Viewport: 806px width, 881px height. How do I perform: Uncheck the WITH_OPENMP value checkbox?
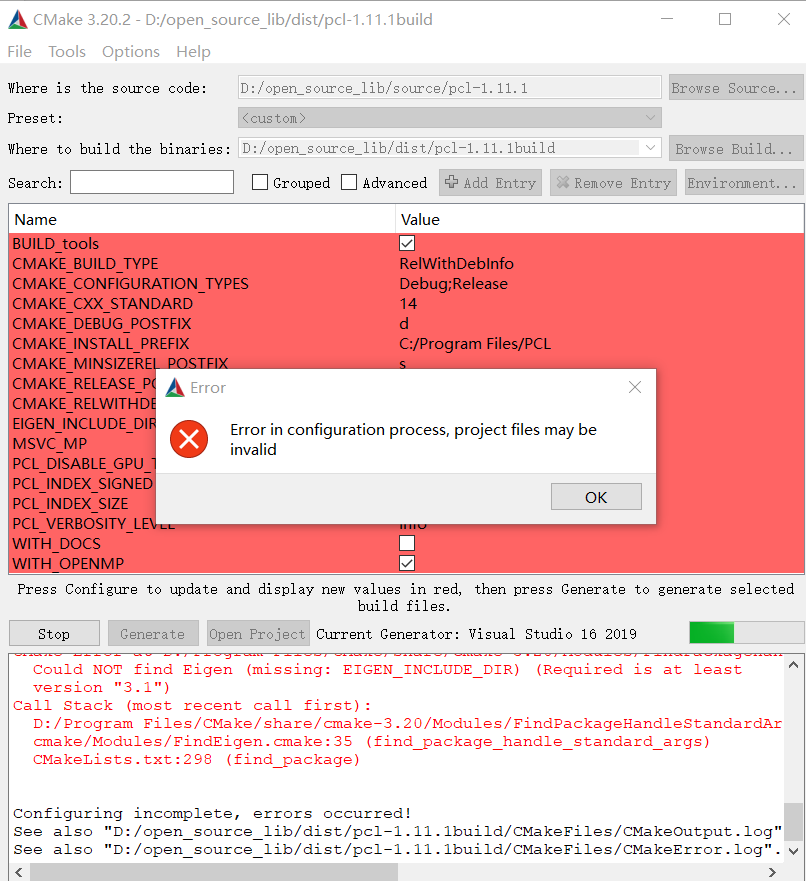click(406, 563)
